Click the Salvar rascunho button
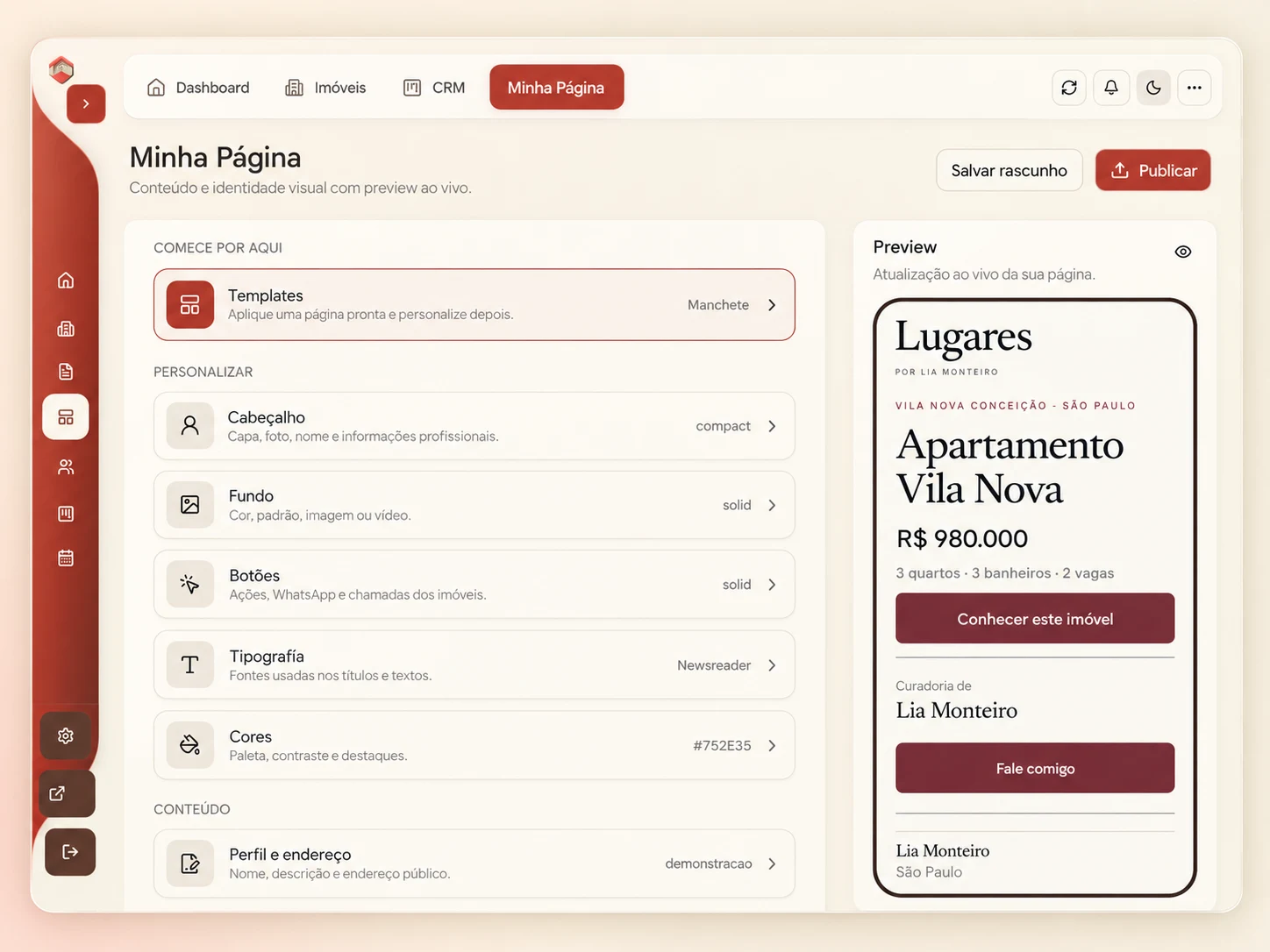 [1010, 170]
